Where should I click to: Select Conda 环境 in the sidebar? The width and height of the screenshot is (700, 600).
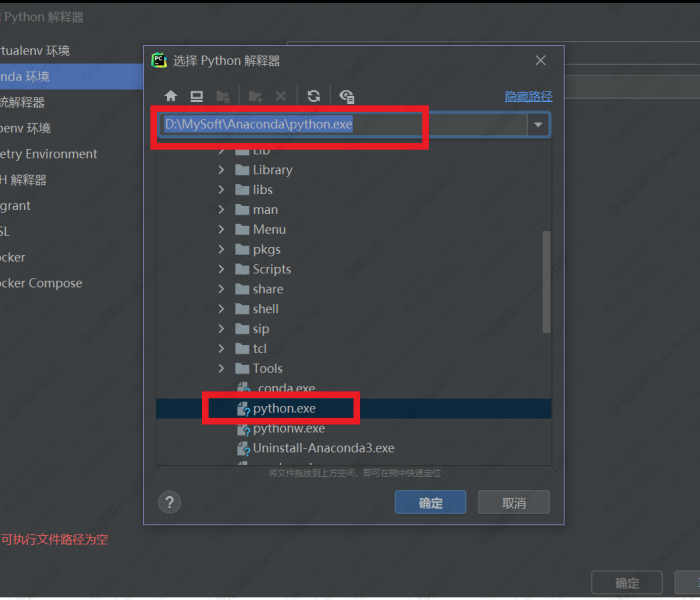(71, 76)
